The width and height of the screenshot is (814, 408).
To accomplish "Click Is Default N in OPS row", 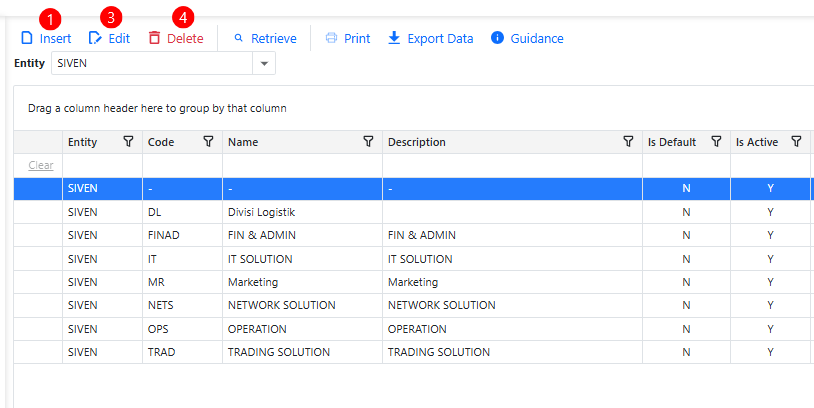I will (686, 329).
